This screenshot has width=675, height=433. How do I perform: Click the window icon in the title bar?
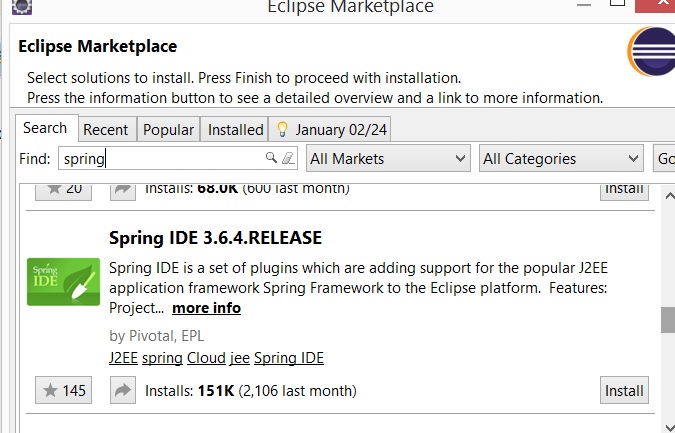click(22, 6)
